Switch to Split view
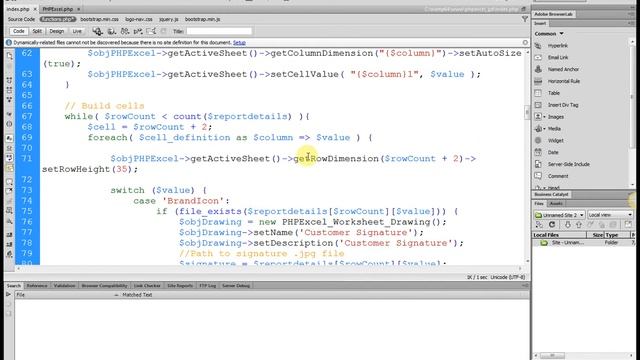Viewport: 640px width, 360px height. 37,31
